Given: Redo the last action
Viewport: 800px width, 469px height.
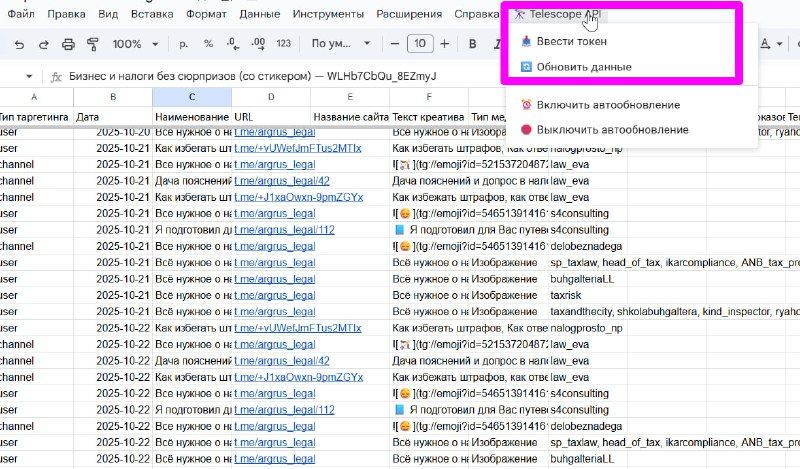Looking at the screenshot, I should (44, 44).
